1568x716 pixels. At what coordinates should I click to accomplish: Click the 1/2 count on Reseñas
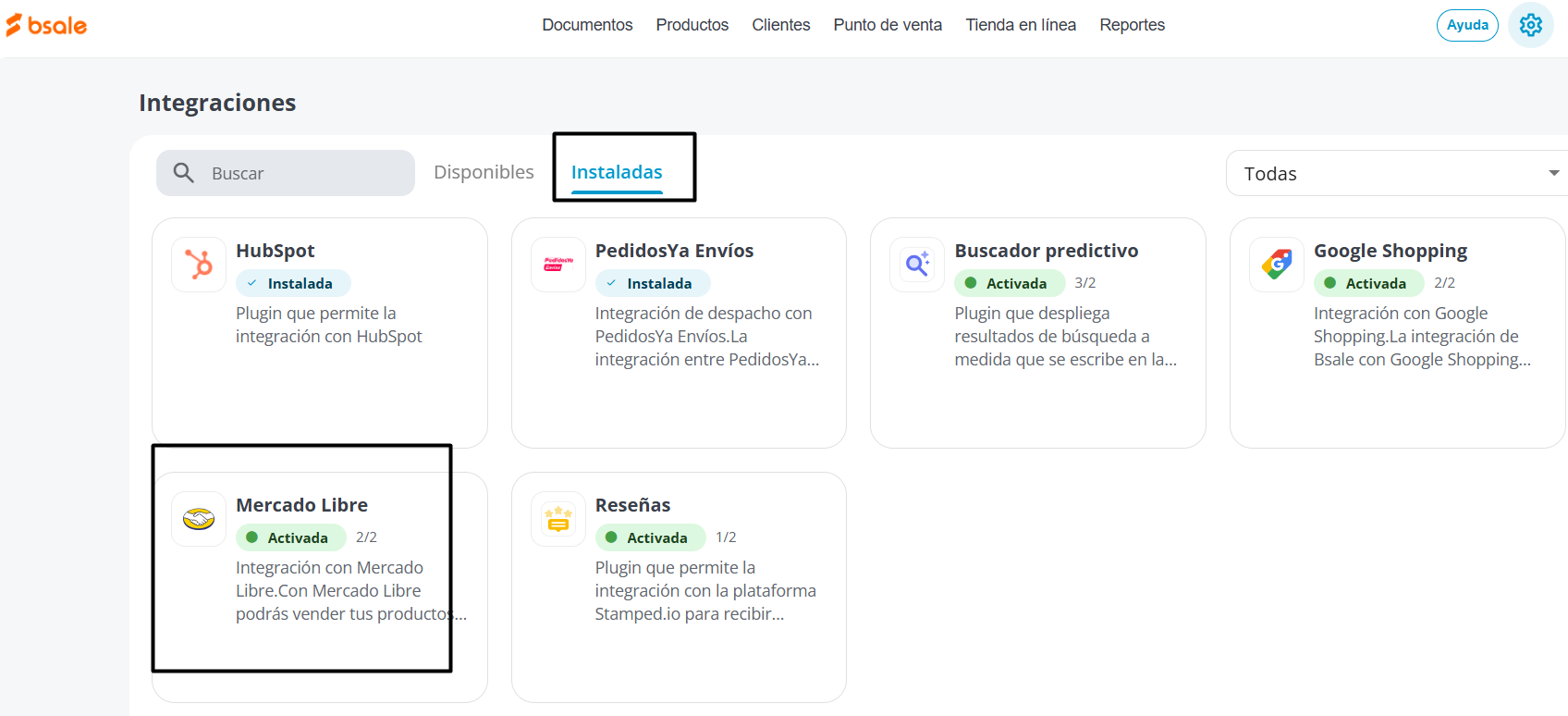(x=726, y=537)
